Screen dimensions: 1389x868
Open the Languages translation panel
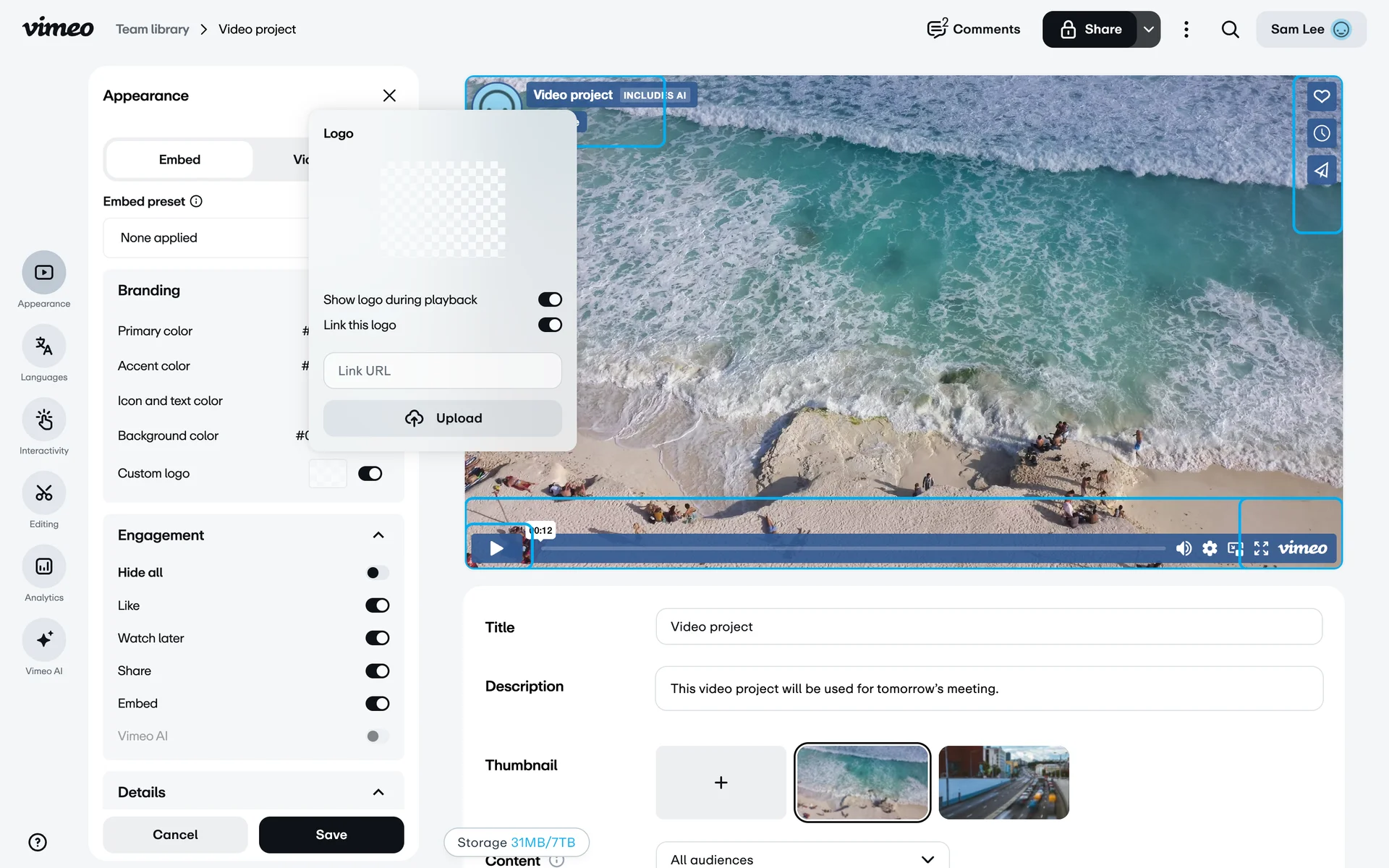pyautogui.click(x=44, y=346)
